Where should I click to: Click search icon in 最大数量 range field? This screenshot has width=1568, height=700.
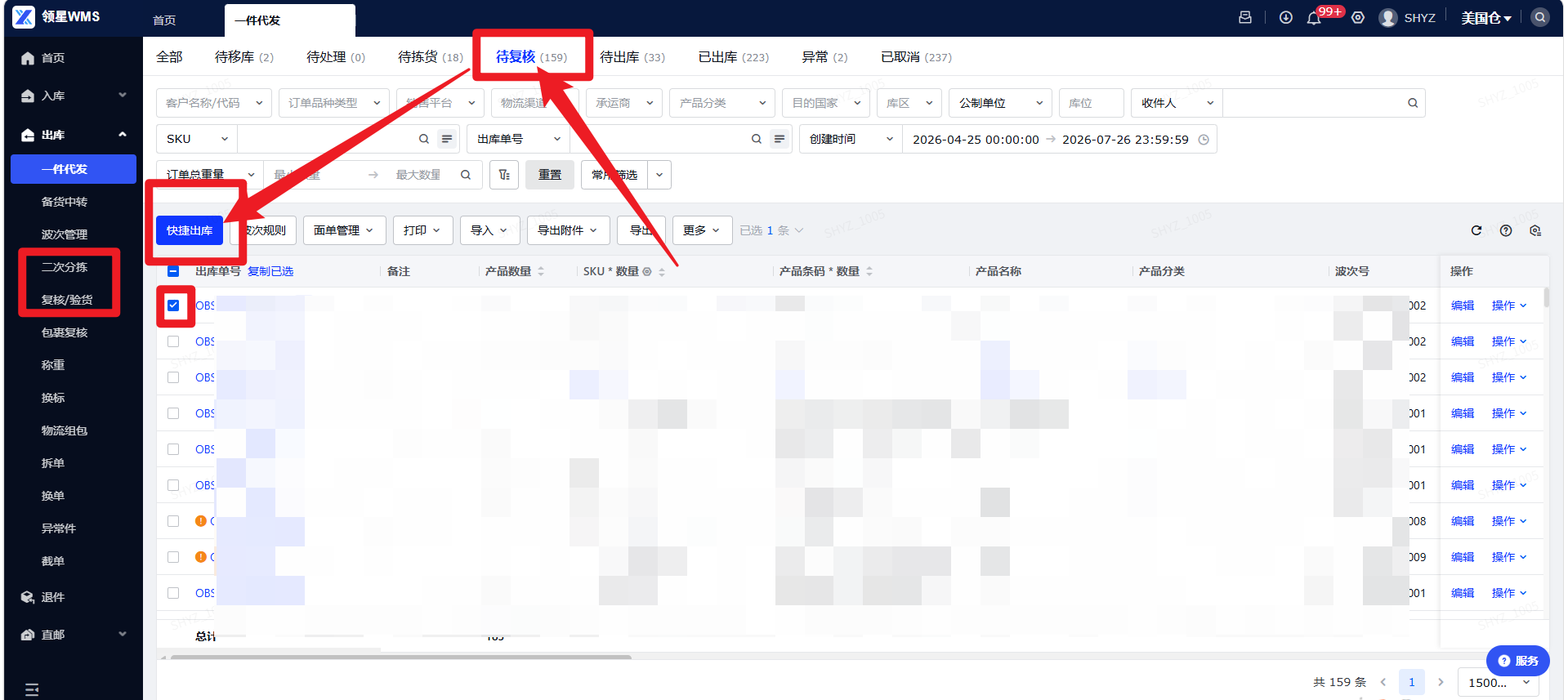(x=466, y=175)
